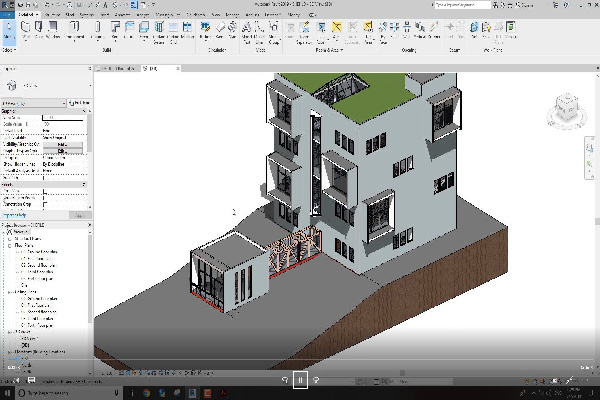Click the search help input field
This screenshot has height=400, width=600.
point(463,5)
